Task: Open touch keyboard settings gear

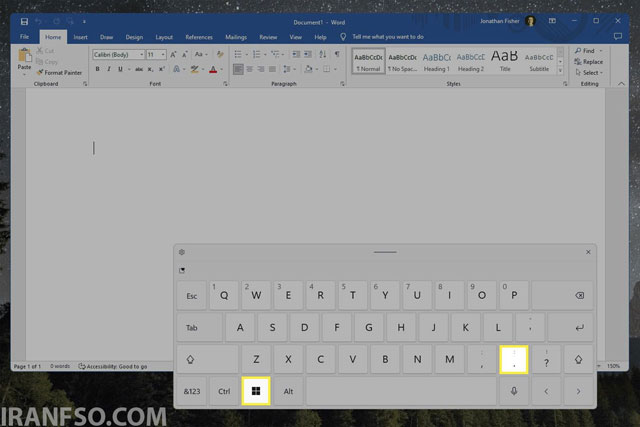Action: (182, 252)
